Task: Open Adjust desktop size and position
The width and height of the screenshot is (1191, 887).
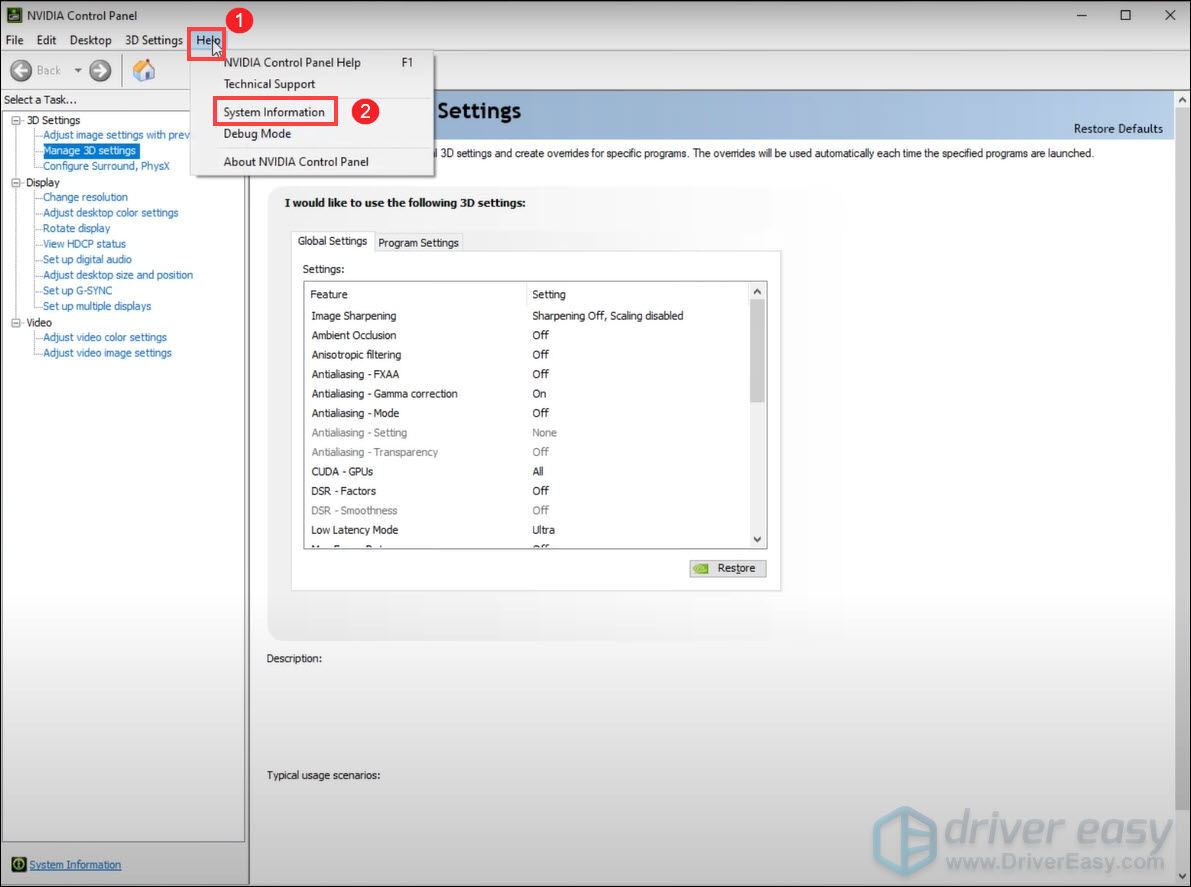Action: (118, 275)
